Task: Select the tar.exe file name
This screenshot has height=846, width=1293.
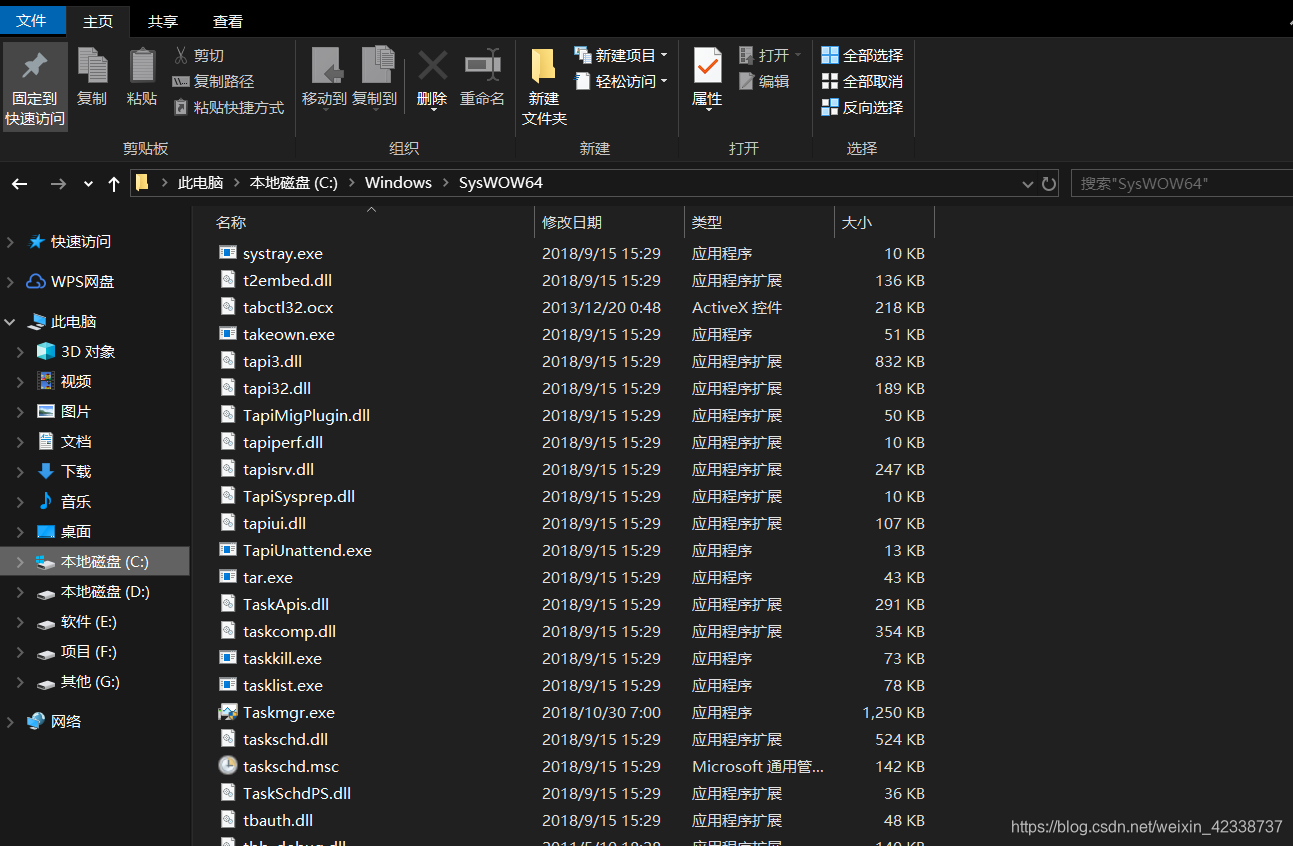Action: click(268, 578)
